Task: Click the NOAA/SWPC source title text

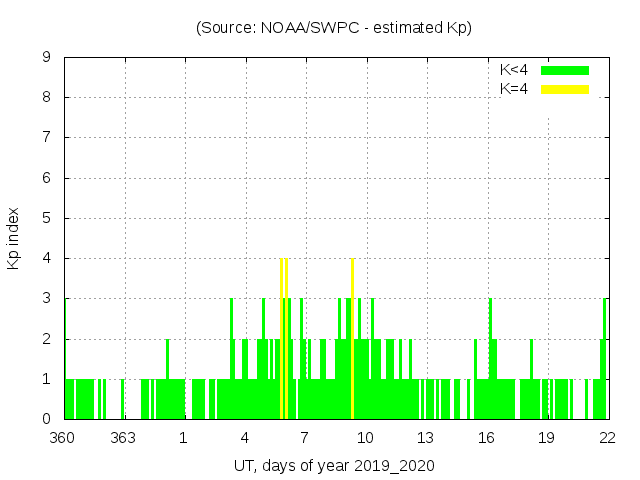Action: click(x=334, y=28)
